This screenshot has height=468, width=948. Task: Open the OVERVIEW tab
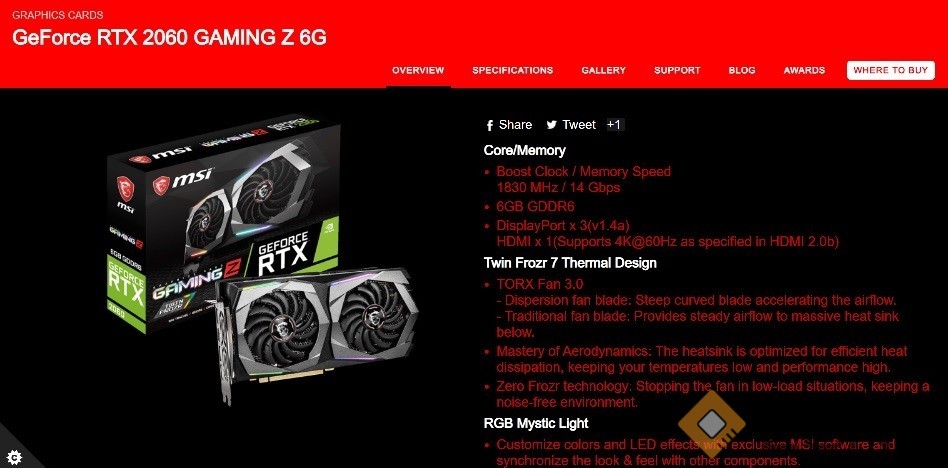[418, 70]
